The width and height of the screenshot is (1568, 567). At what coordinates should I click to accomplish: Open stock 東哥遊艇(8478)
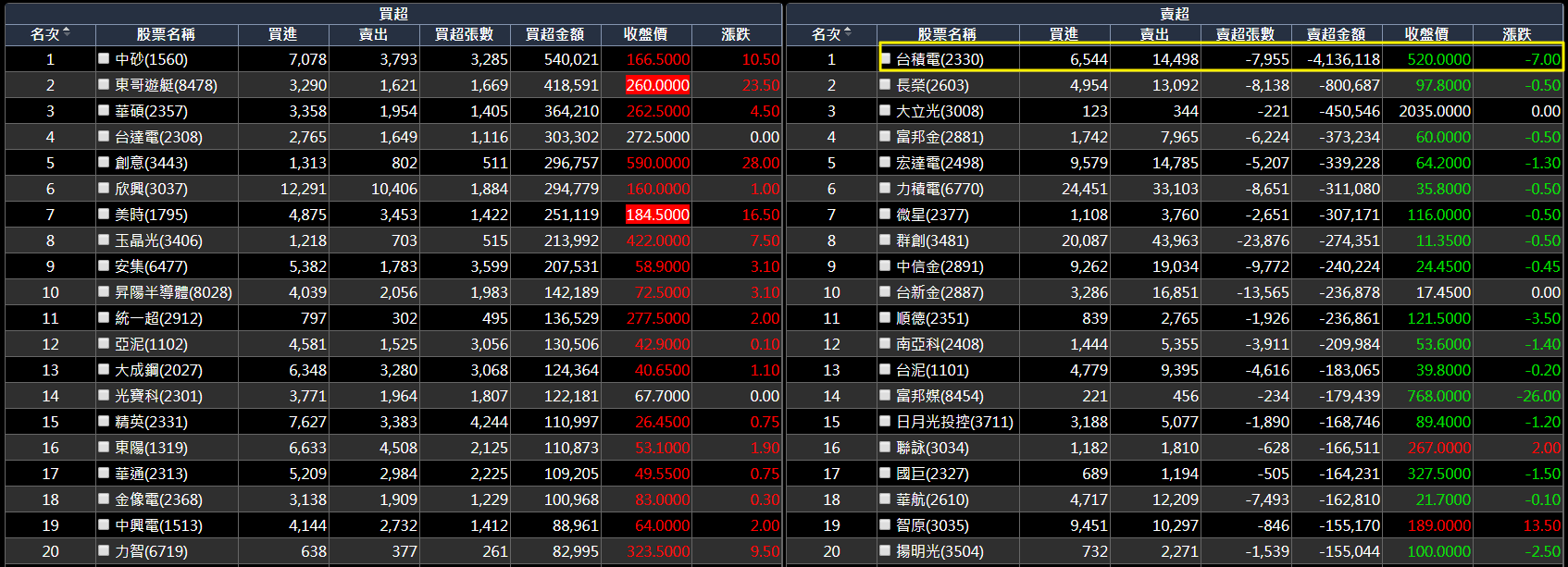[x=166, y=85]
